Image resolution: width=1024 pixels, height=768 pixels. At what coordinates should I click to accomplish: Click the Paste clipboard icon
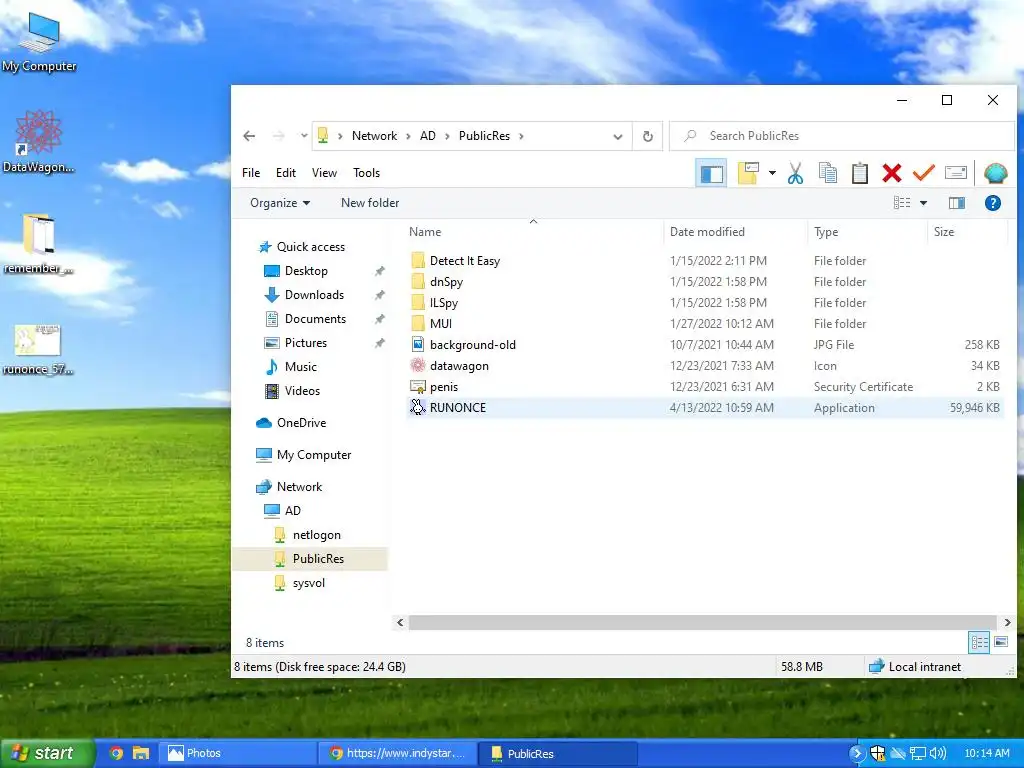[x=859, y=173]
